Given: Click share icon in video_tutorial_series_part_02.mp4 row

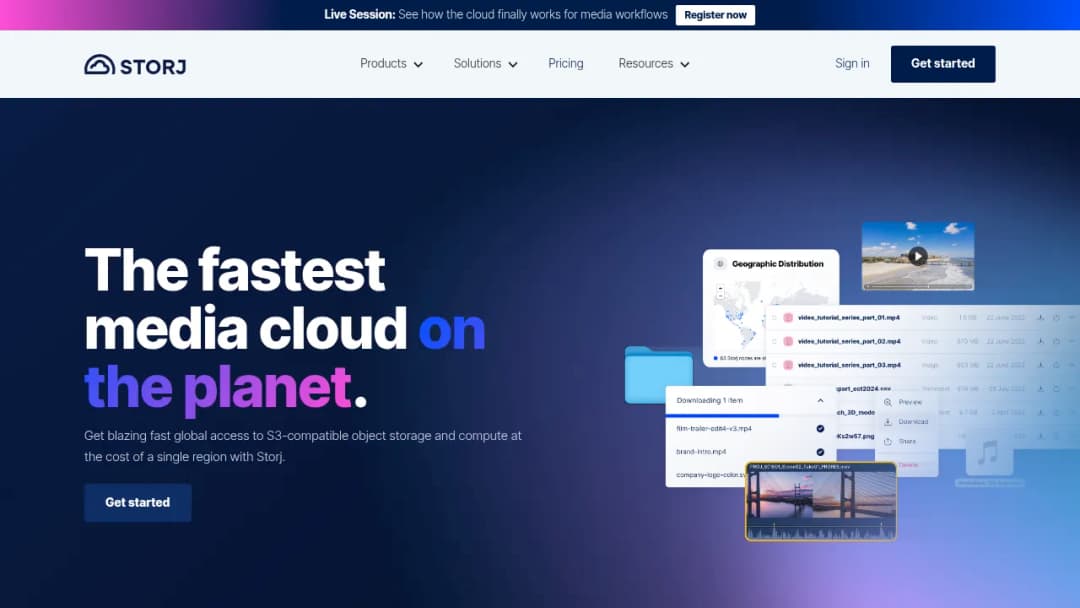Looking at the screenshot, I should tap(1056, 342).
